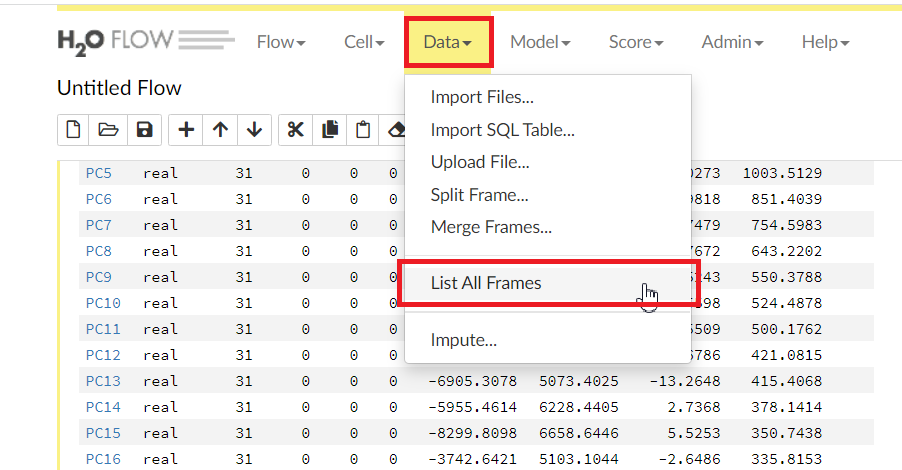
Task: Choose Import Files... in the Data menu
Action: (x=482, y=97)
